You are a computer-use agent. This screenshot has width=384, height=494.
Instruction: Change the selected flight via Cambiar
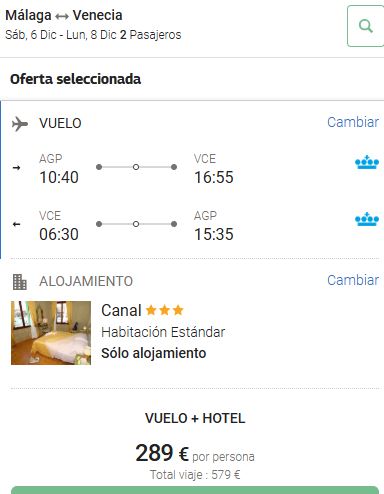tap(353, 122)
